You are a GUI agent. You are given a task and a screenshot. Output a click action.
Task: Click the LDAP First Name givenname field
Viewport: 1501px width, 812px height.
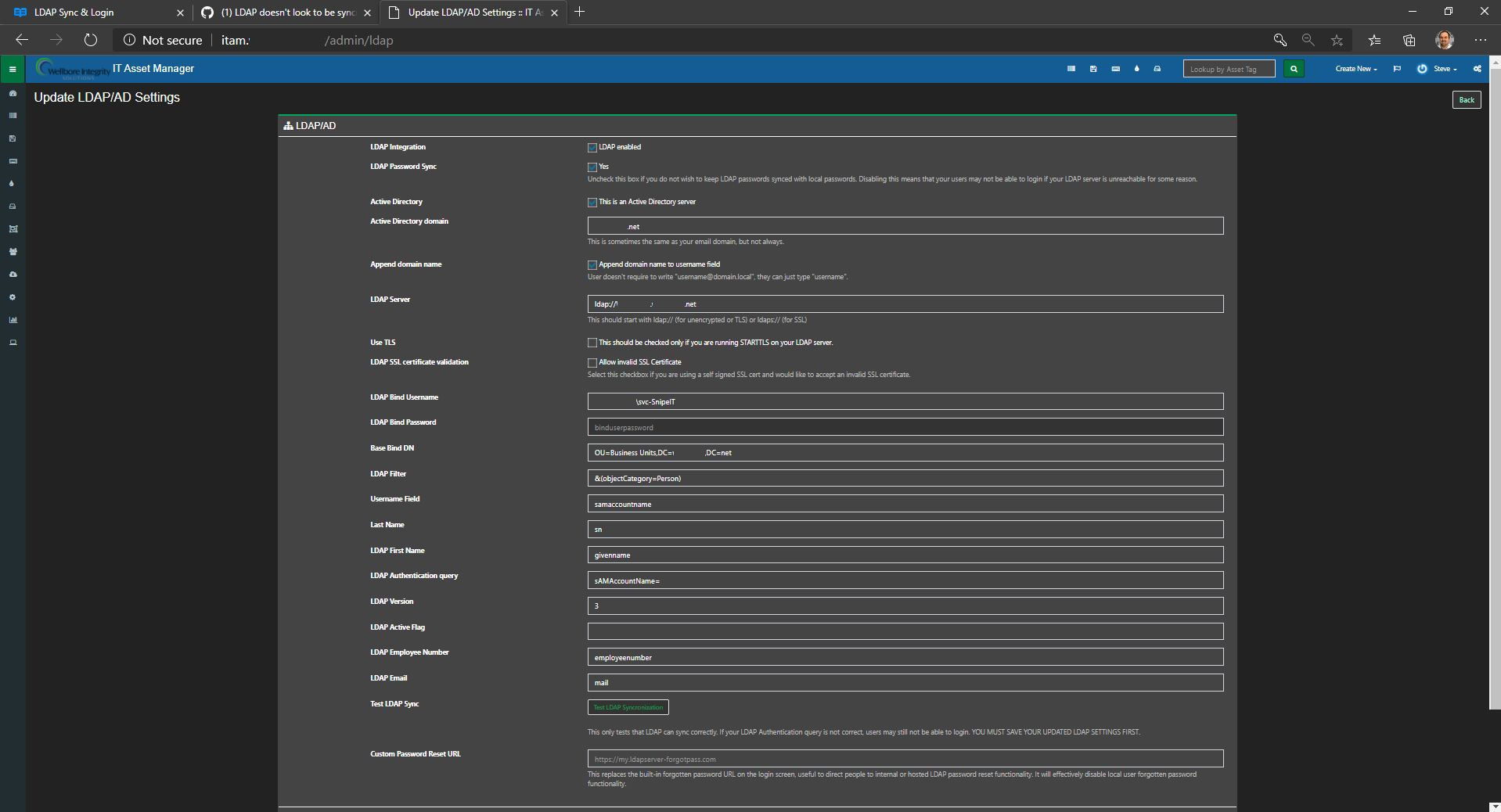[905, 555]
